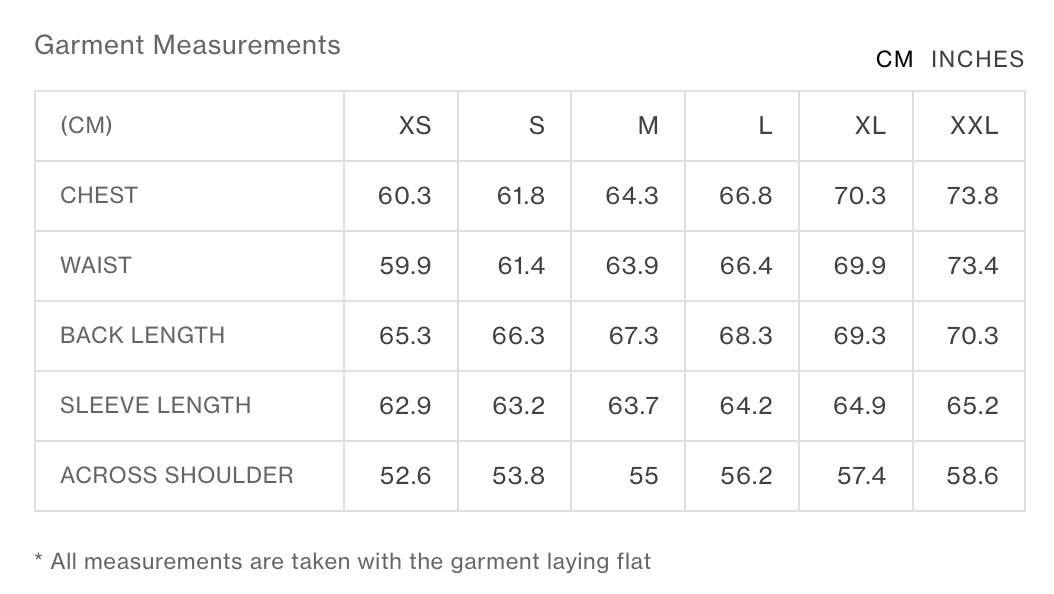Image resolution: width=1054 pixels, height=594 pixels.
Task: Click the S size column header
Action: [x=536, y=126]
